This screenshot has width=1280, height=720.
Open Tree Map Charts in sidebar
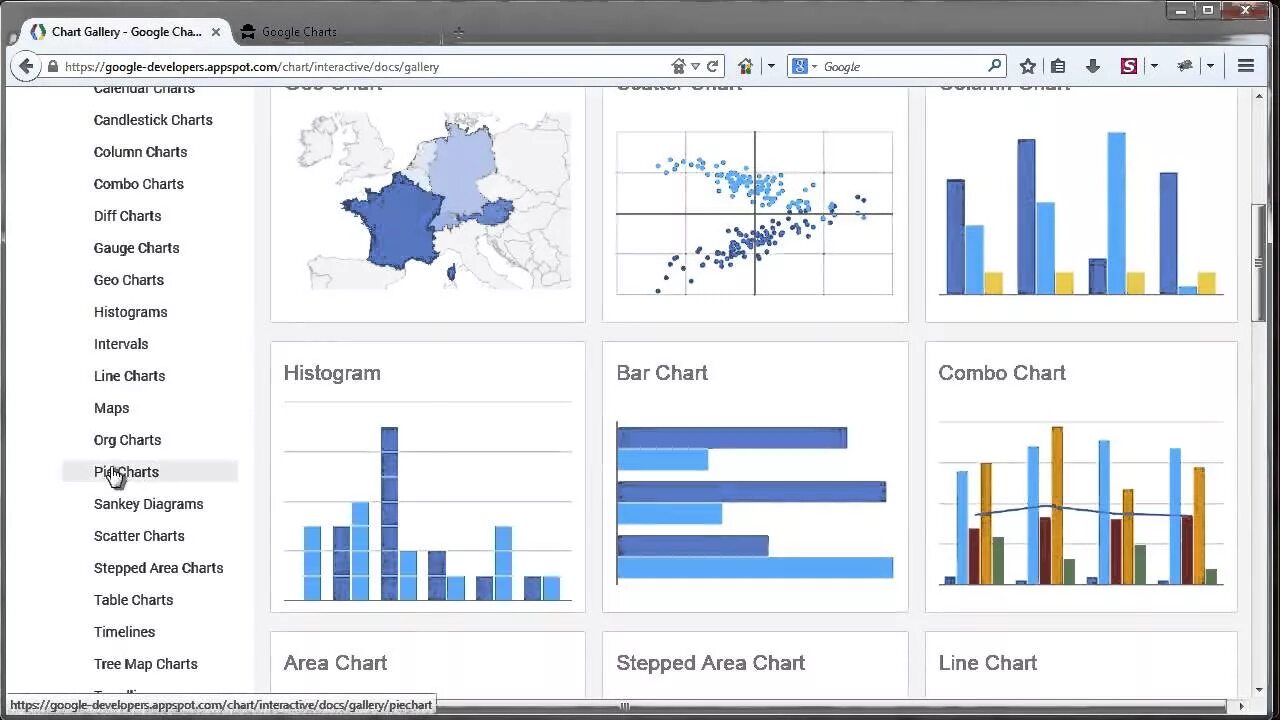click(145, 664)
